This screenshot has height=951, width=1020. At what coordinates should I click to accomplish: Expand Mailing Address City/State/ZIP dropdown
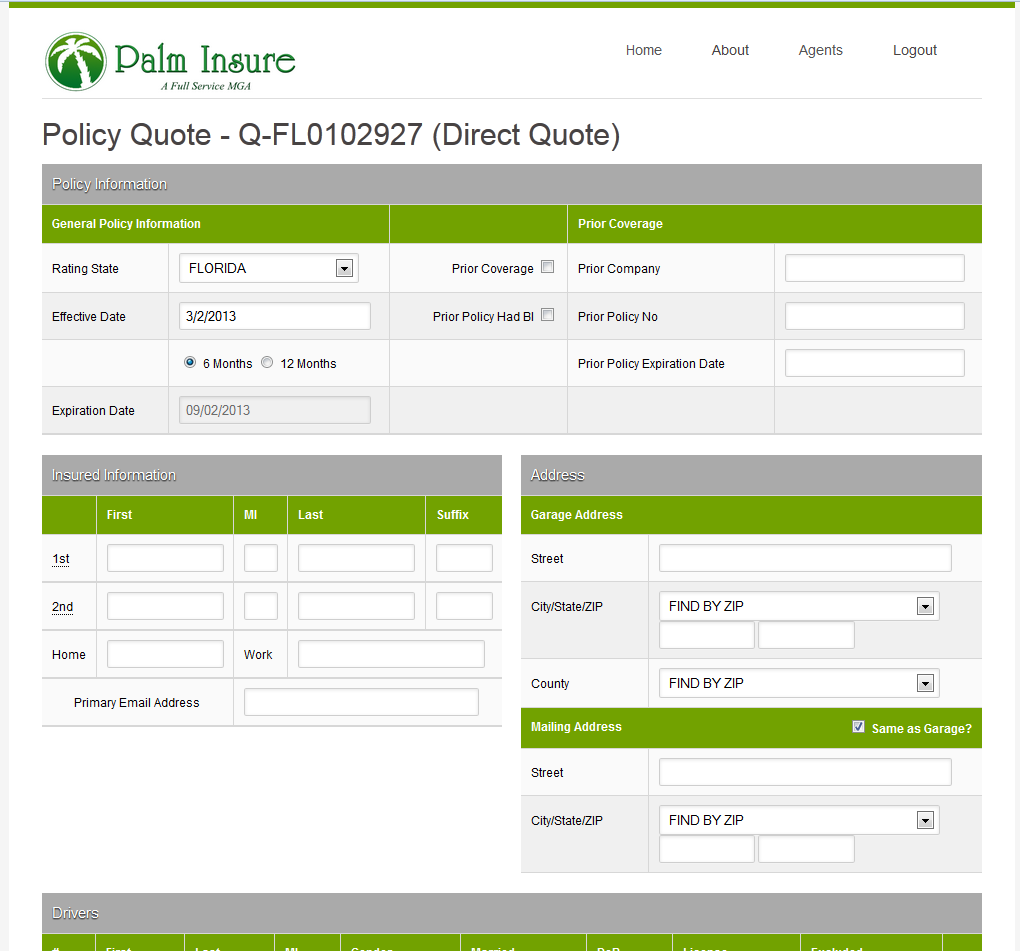point(798,820)
